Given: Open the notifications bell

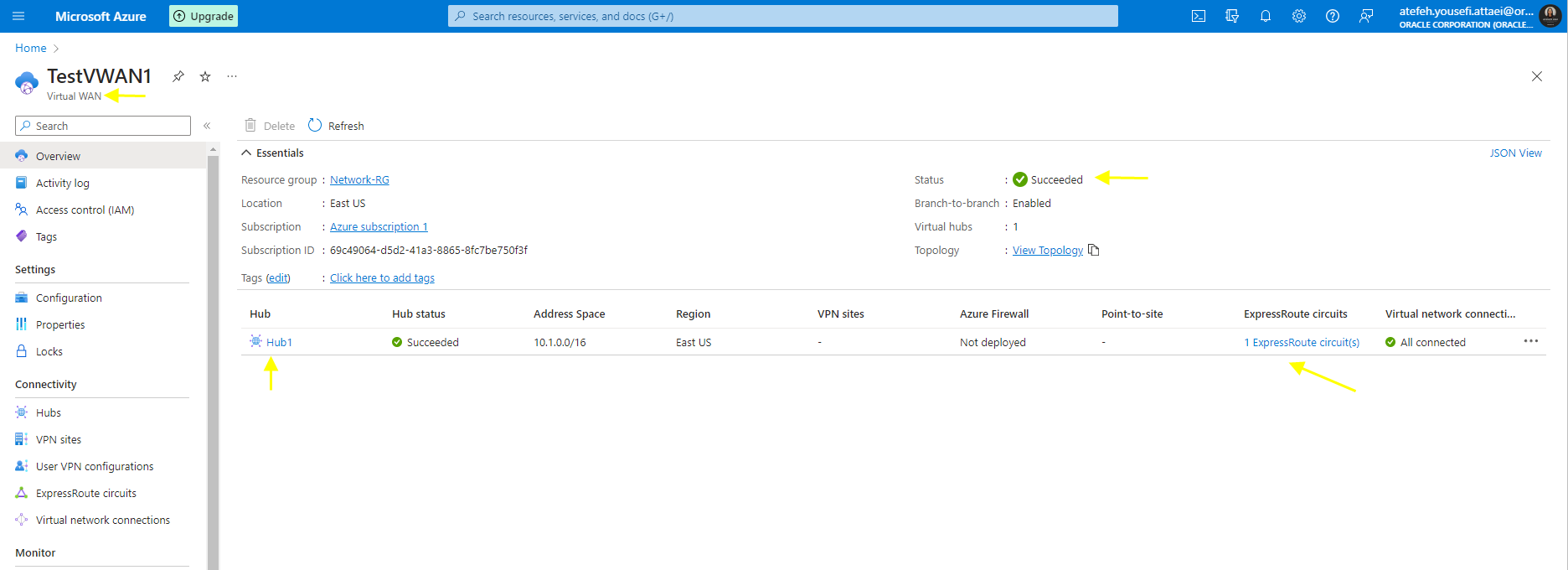Looking at the screenshot, I should pos(1266,16).
